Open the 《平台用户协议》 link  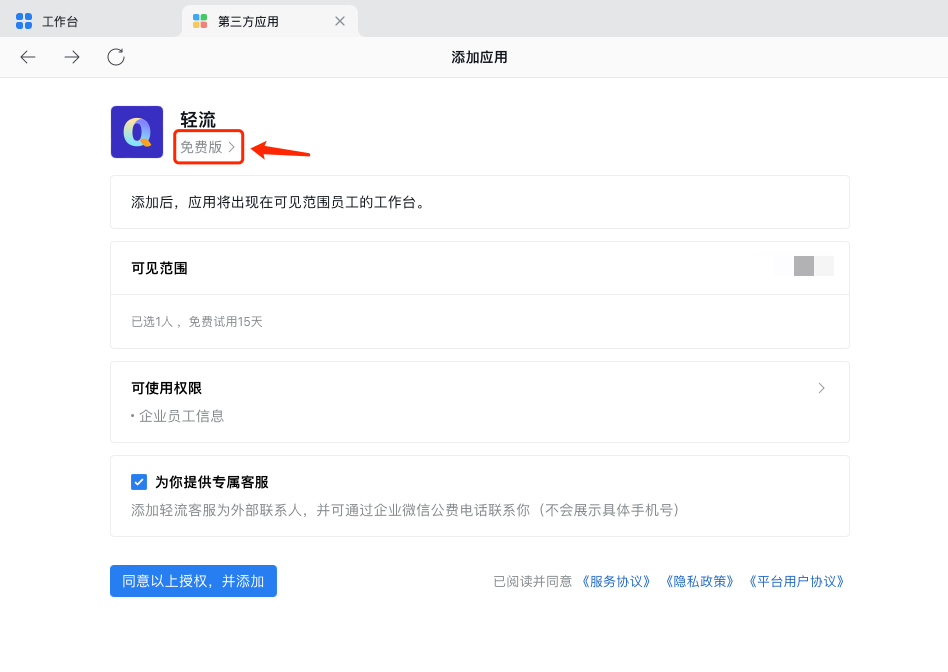796,582
